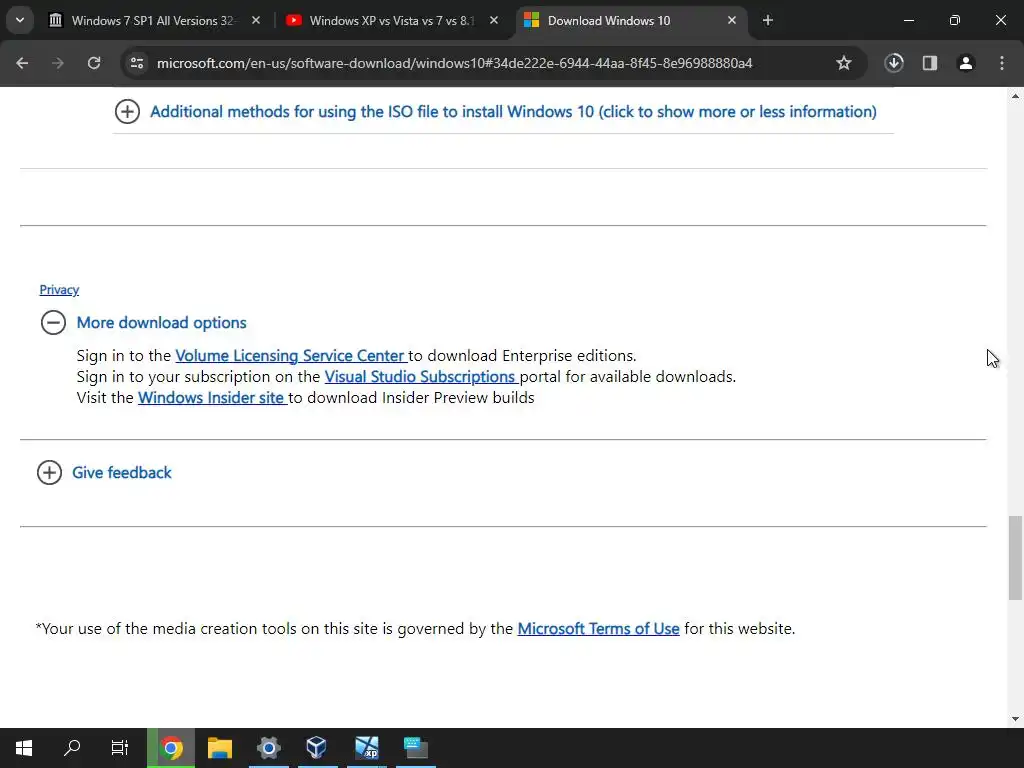
Task: Open the Chrome side panel icon
Action: click(930, 63)
